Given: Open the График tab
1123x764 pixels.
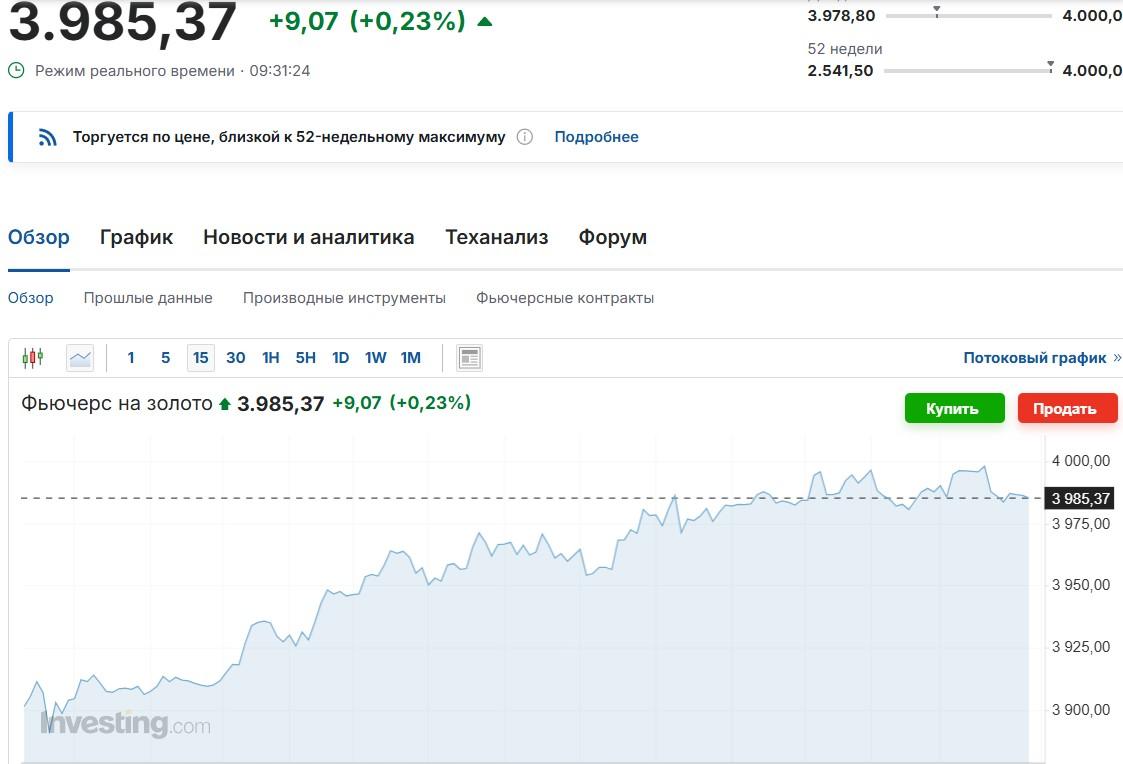Looking at the screenshot, I should pos(136,237).
